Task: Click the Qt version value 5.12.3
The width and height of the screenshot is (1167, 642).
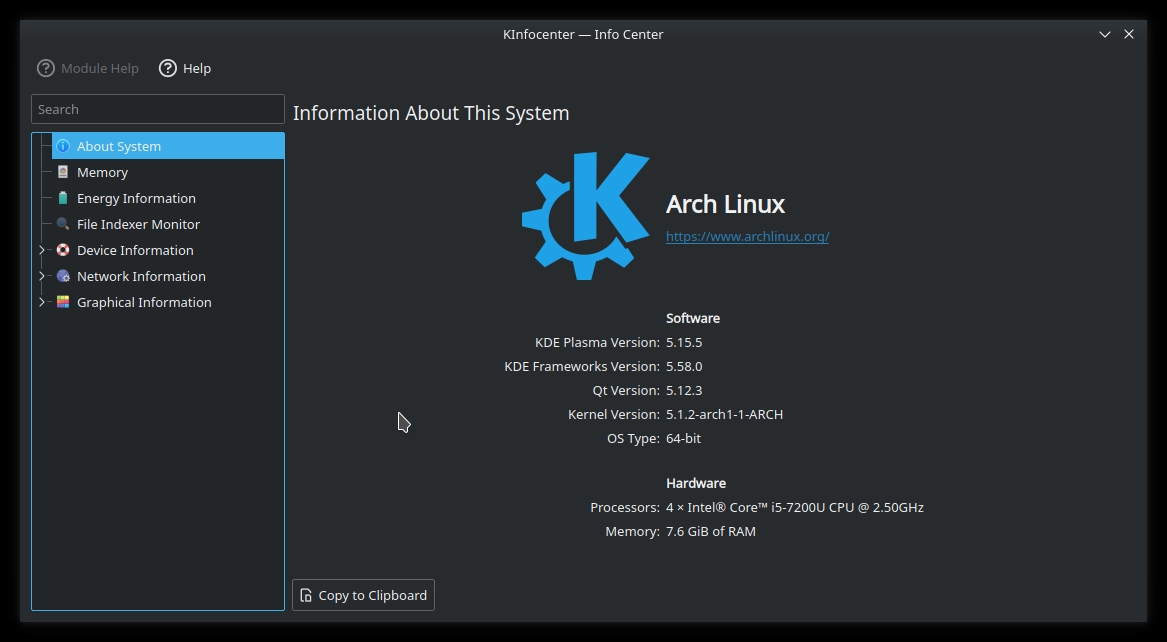Action: click(x=684, y=390)
